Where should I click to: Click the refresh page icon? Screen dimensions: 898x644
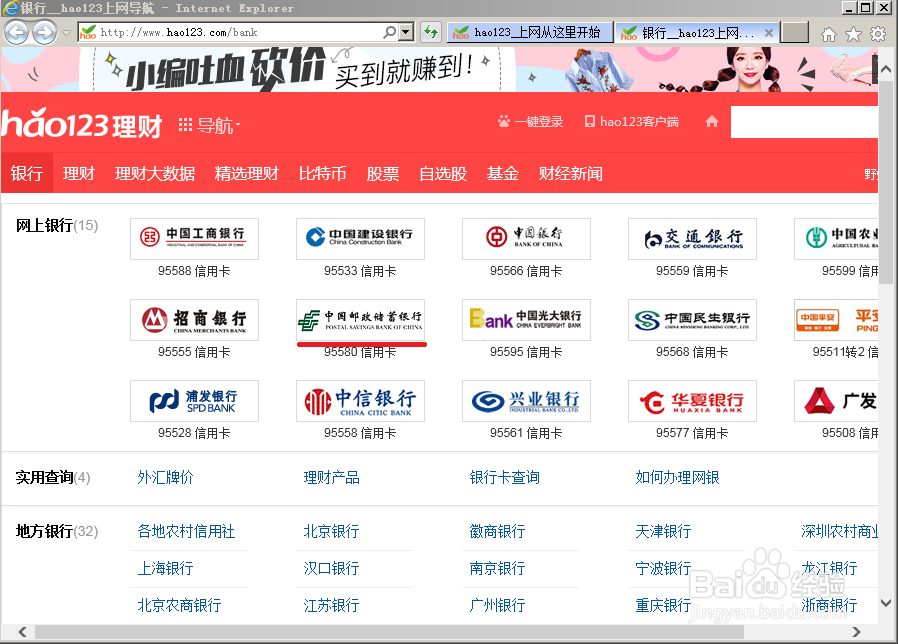pos(431,32)
